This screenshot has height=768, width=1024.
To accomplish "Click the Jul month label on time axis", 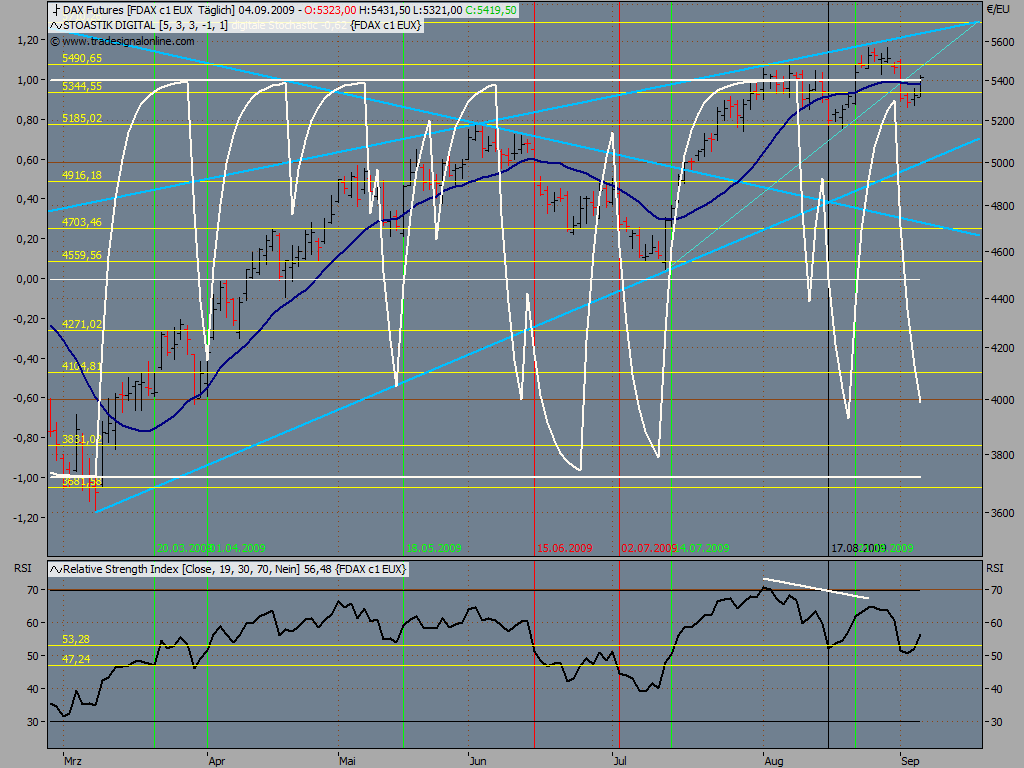I will coord(620,761).
